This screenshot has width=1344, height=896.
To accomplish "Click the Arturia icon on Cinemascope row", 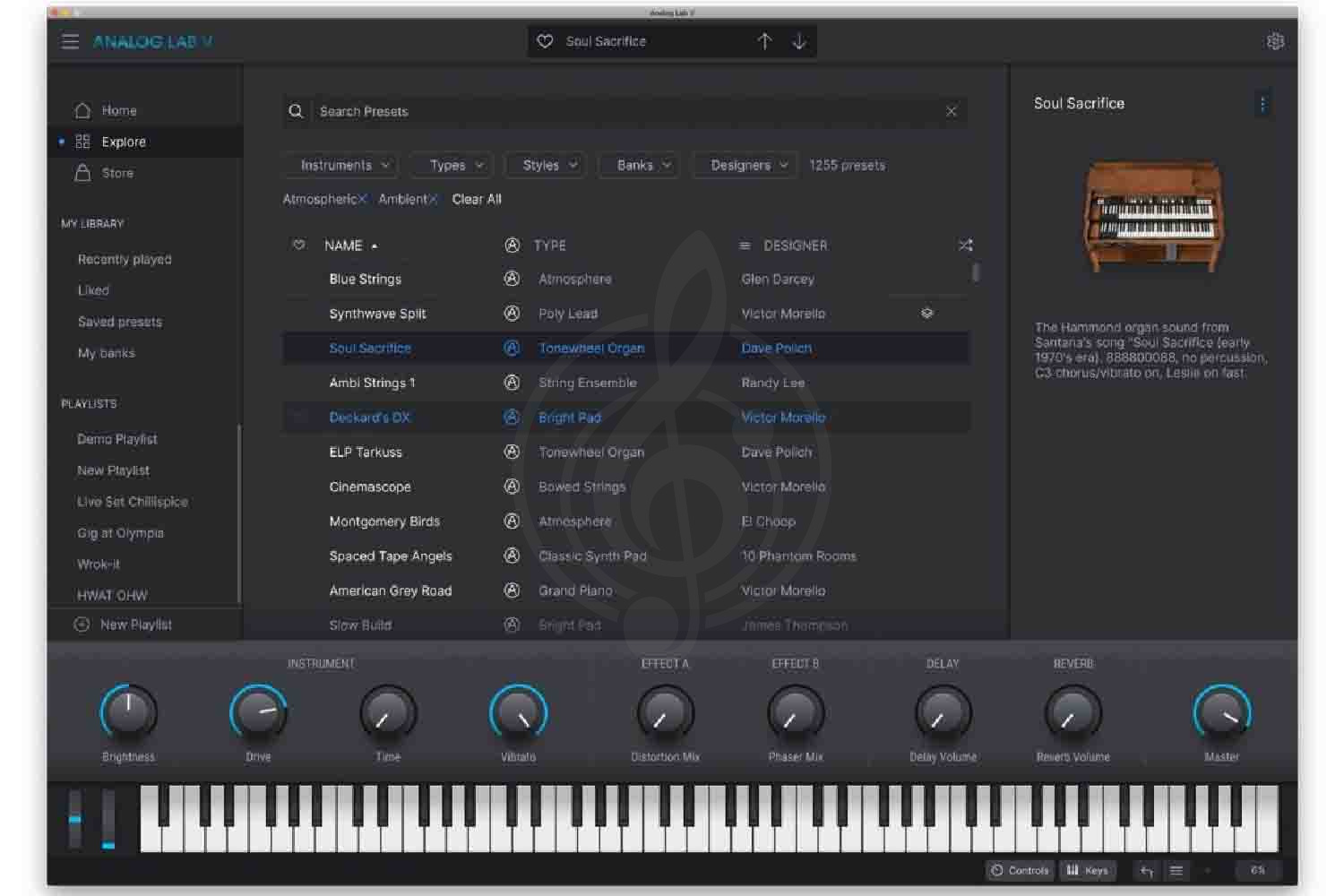I will click(512, 487).
